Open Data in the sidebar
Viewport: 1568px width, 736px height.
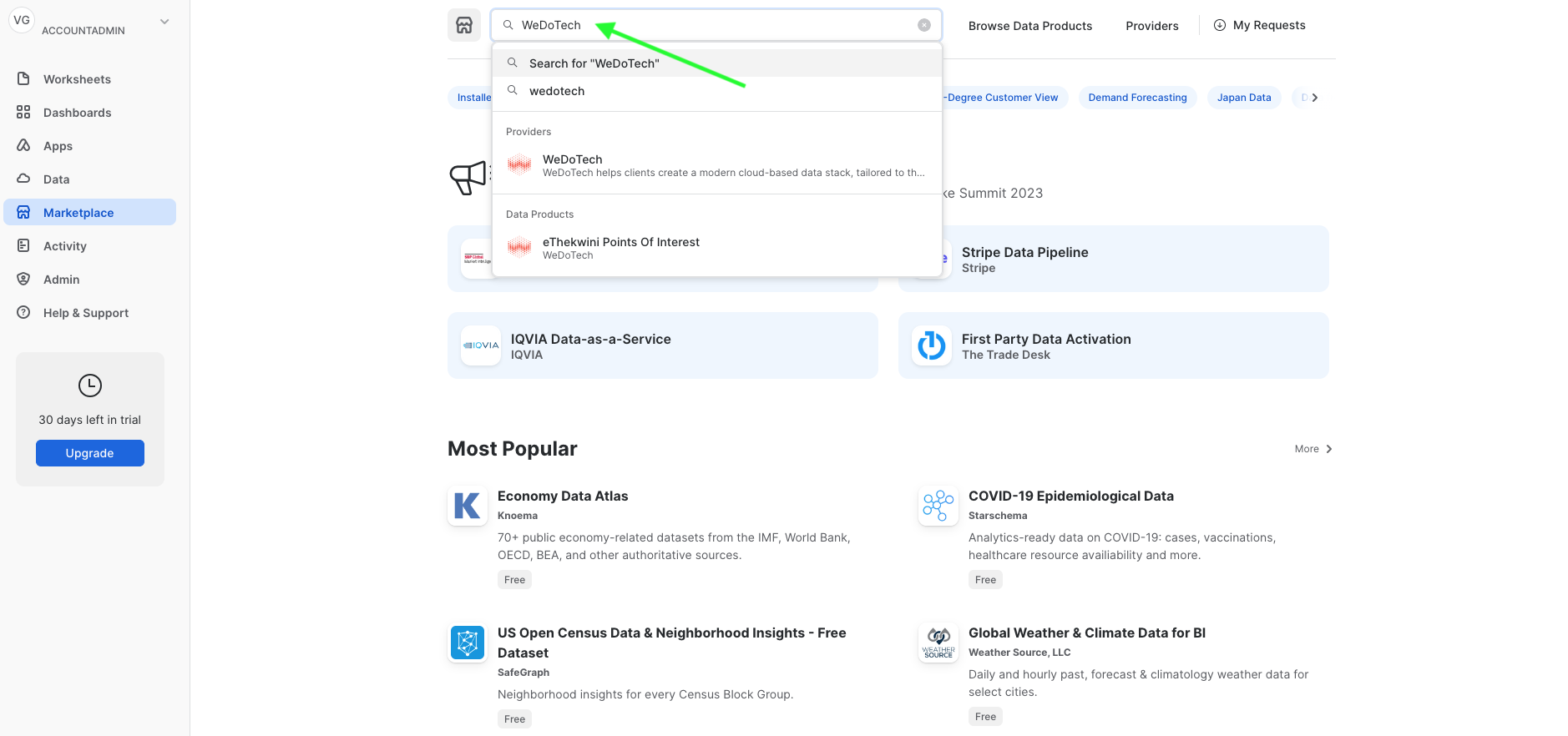coord(89,179)
